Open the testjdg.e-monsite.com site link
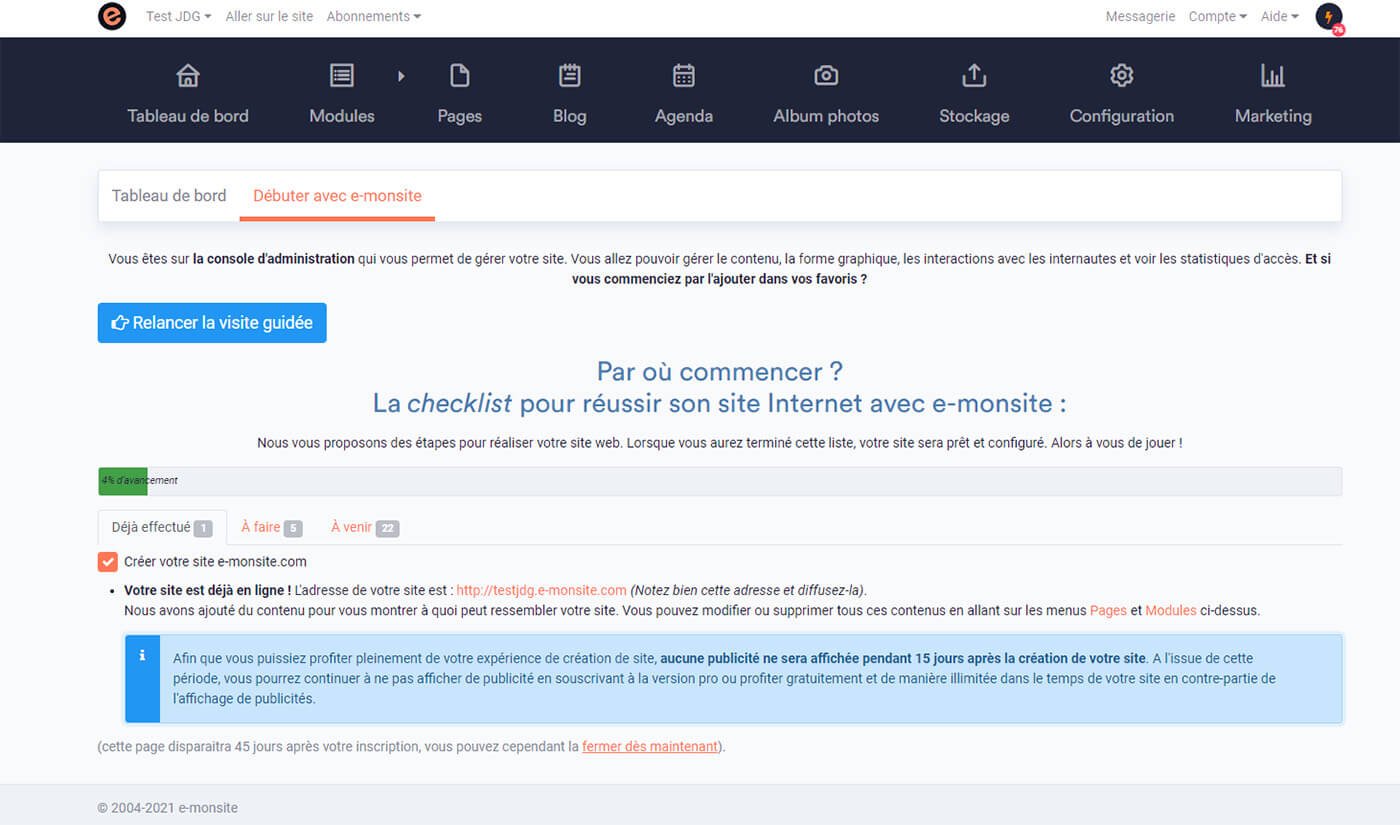The image size is (1400, 825). click(541, 590)
